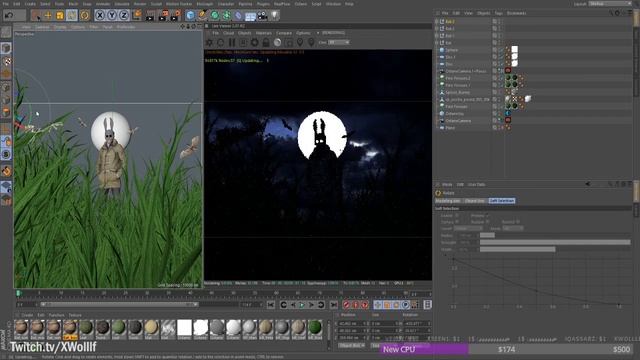Image resolution: width=640 pixels, height=360 pixels.
Task: Click Live Viewer focus picker icon
Action: [300, 42]
